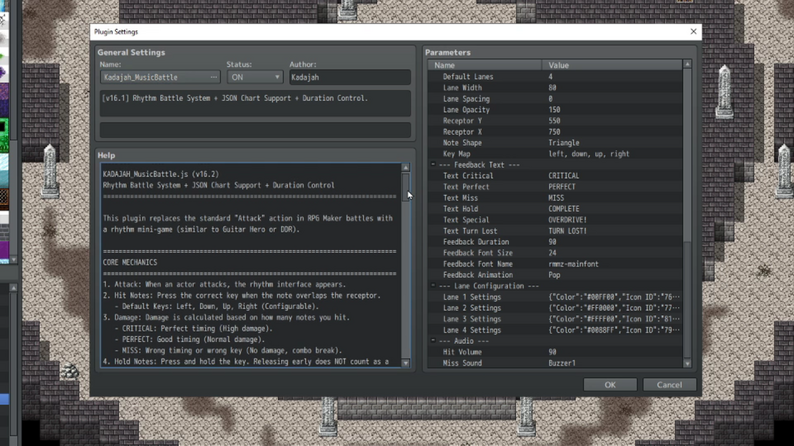
Task: Select the Hit Volume parameter
Action: 555,352
